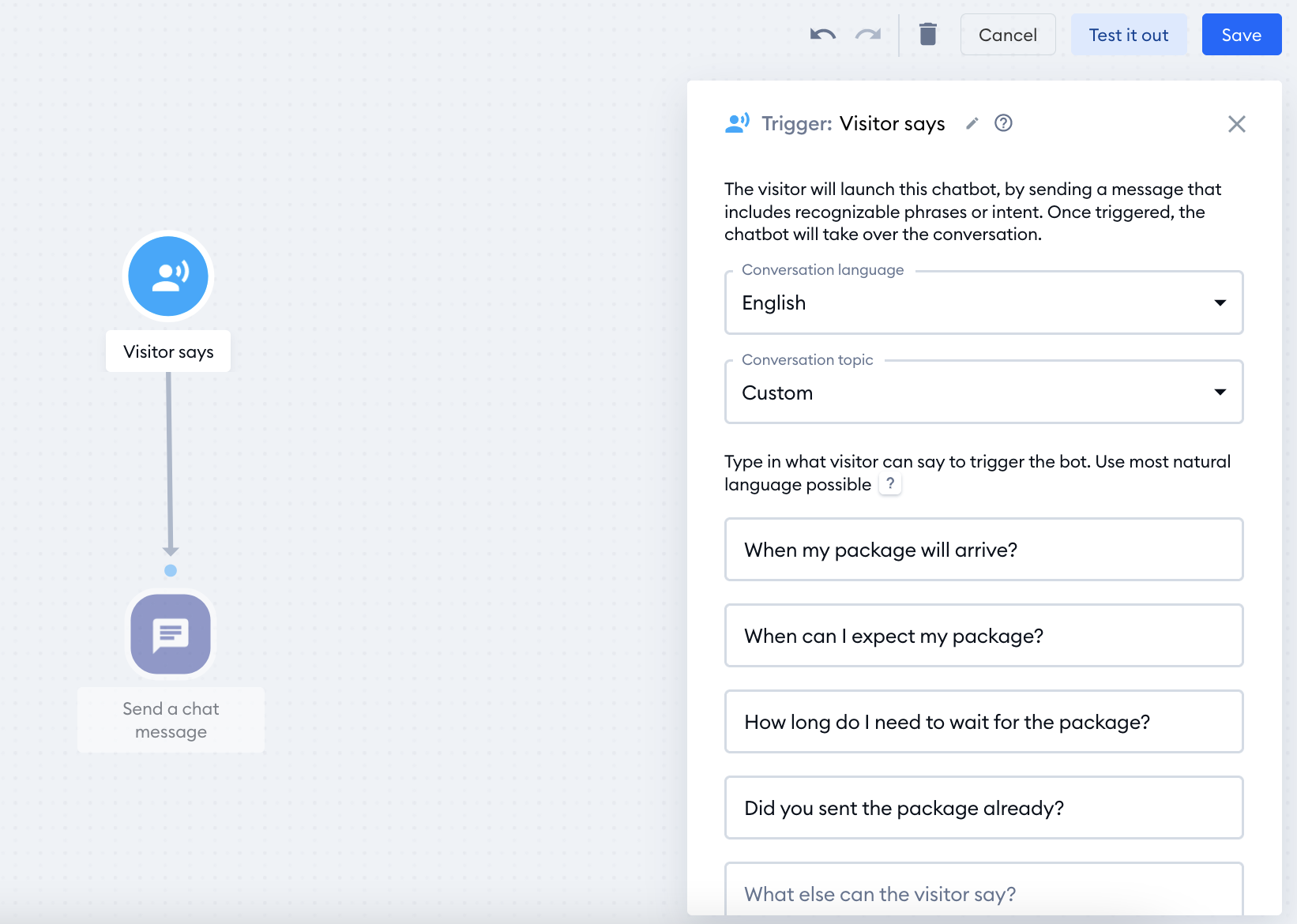Close the trigger settings panel
This screenshot has height=924, width=1297.
(1237, 124)
